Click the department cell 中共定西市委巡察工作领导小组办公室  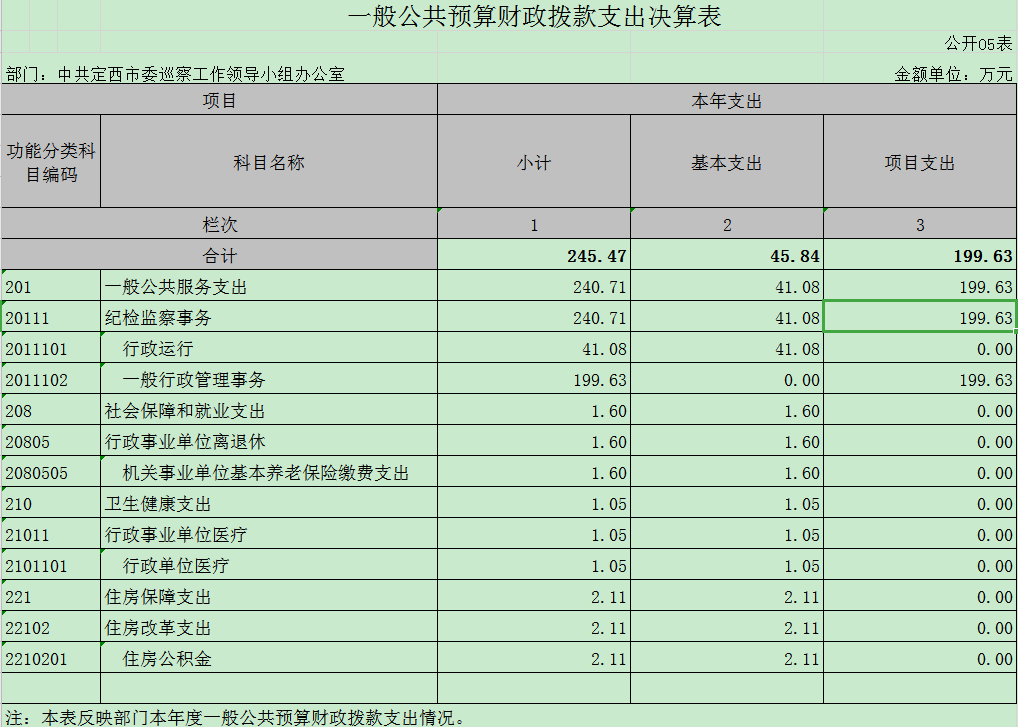pyautogui.click(x=201, y=74)
